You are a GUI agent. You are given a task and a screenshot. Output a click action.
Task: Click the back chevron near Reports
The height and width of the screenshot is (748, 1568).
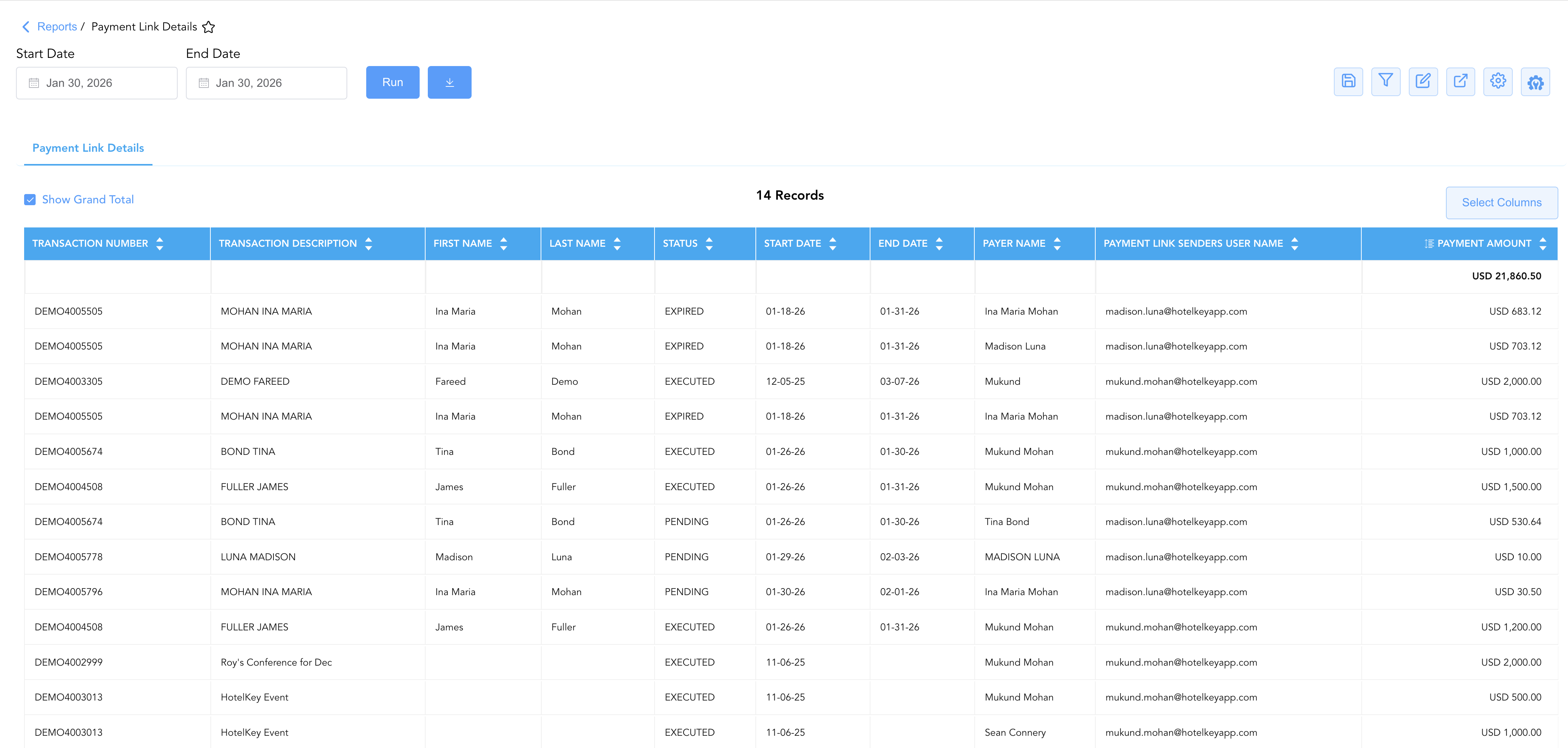coord(26,27)
